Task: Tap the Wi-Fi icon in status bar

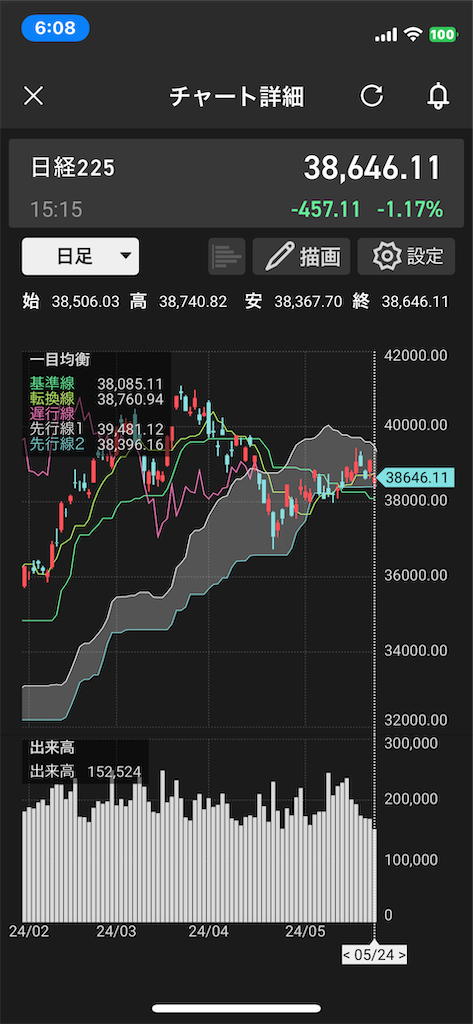Action: point(414,35)
